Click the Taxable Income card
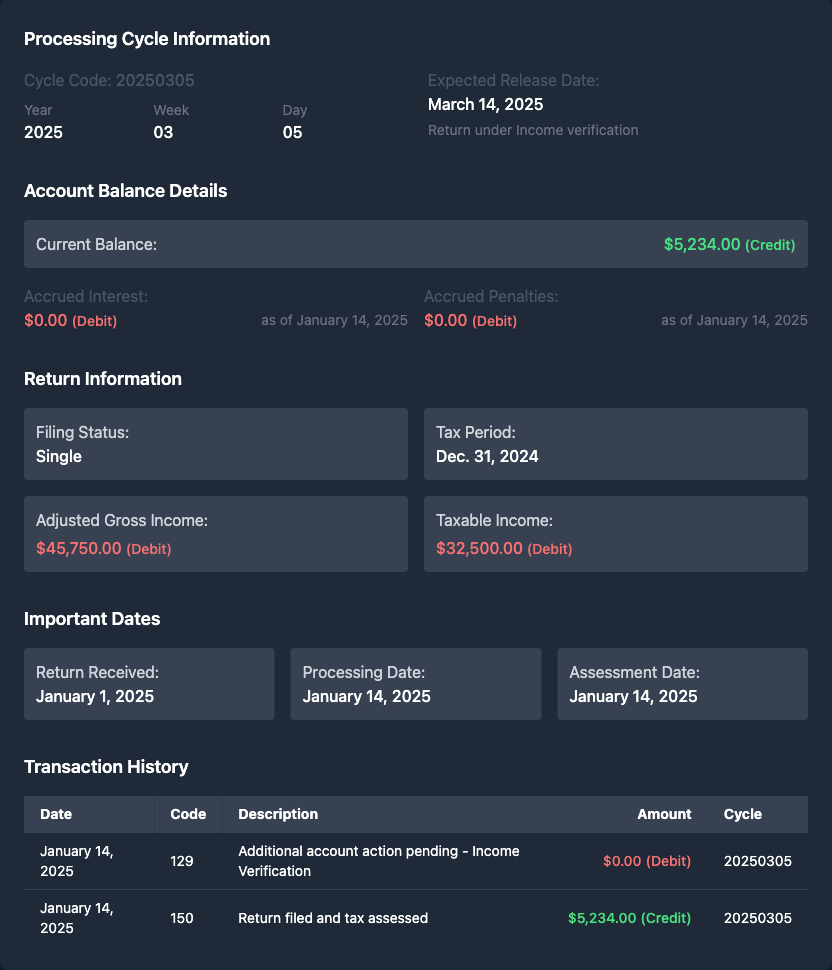Image resolution: width=832 pixels, height=970 pixels. (x=615, y=534)
